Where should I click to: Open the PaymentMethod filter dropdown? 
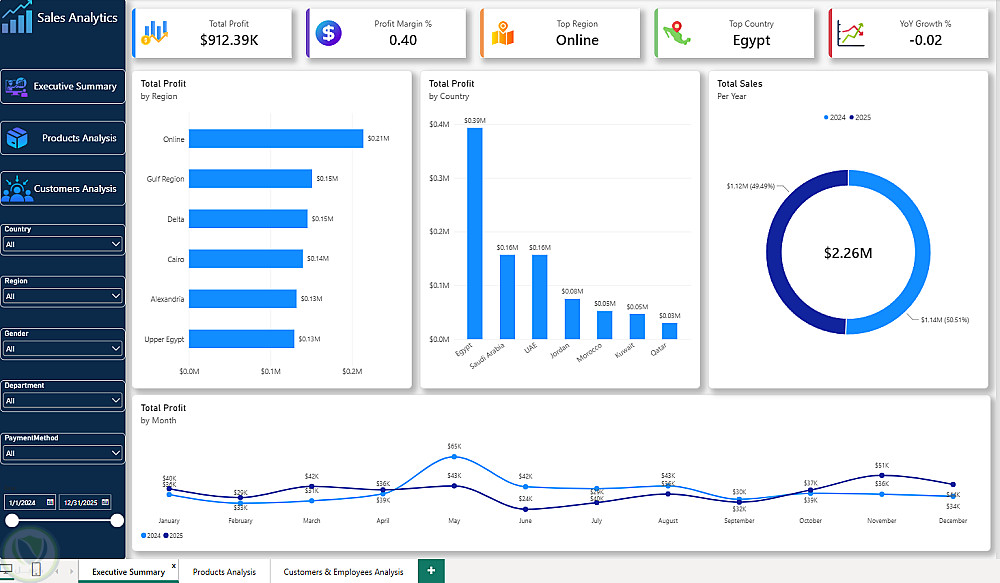pyautogui.click(x=62, y=453)
